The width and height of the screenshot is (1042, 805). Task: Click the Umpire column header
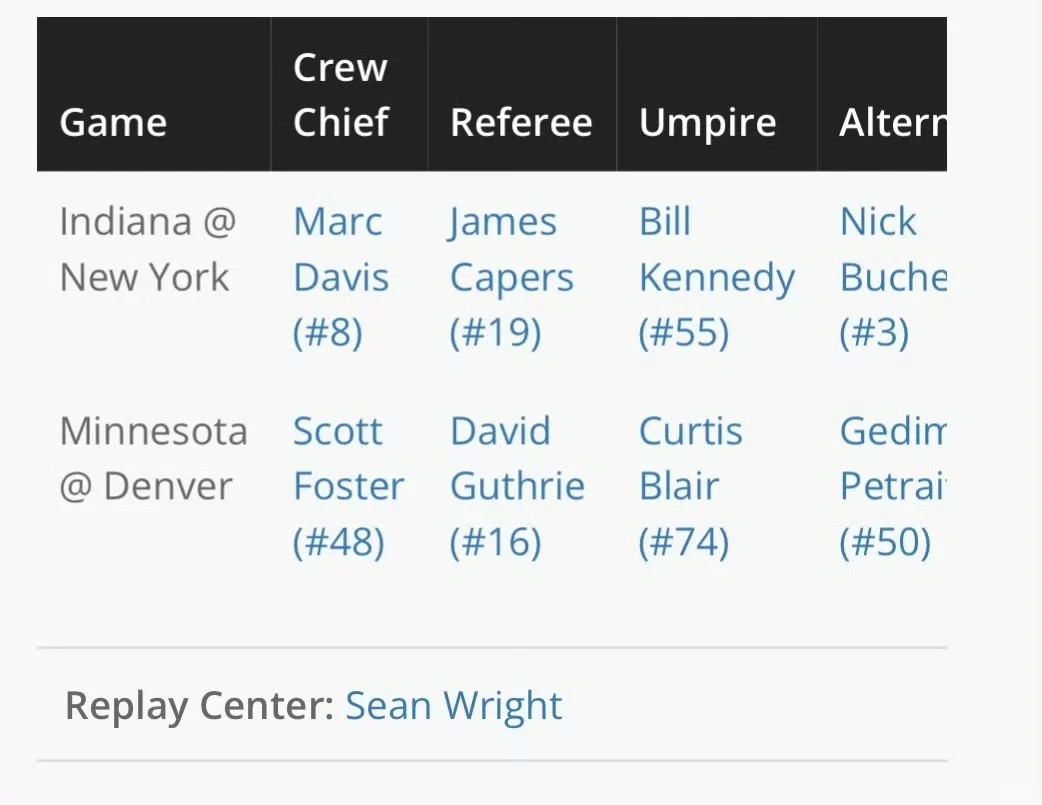pyautogui.click(x=707, y=123)
